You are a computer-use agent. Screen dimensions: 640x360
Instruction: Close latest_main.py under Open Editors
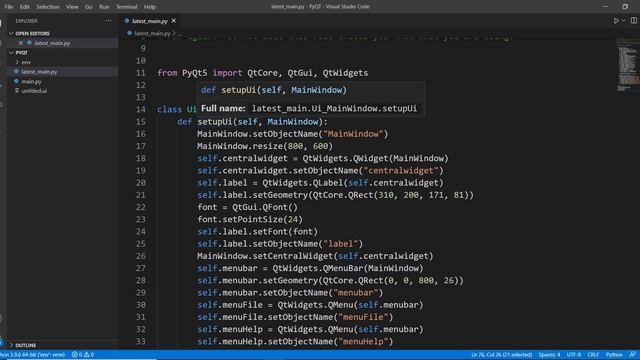pyautogui.click(x=21, y=43)
